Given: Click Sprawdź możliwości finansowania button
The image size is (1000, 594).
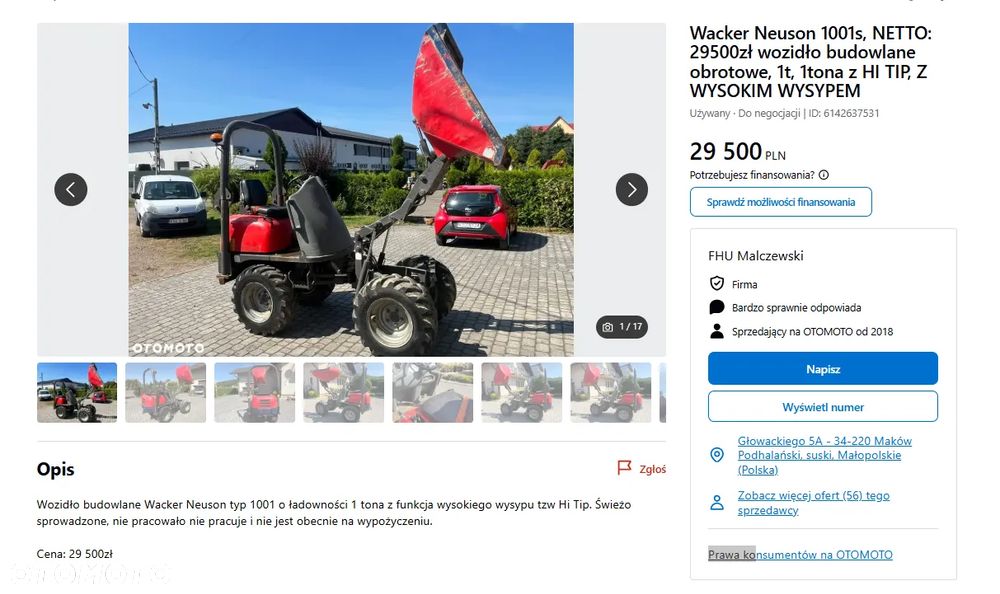Looking at the screenshot, I should [781, 202].
